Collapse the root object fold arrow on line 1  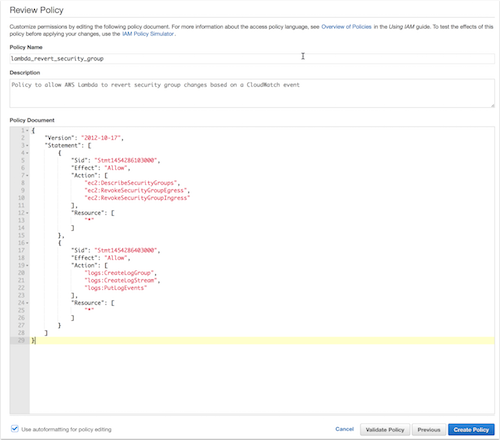pos(27,131)
